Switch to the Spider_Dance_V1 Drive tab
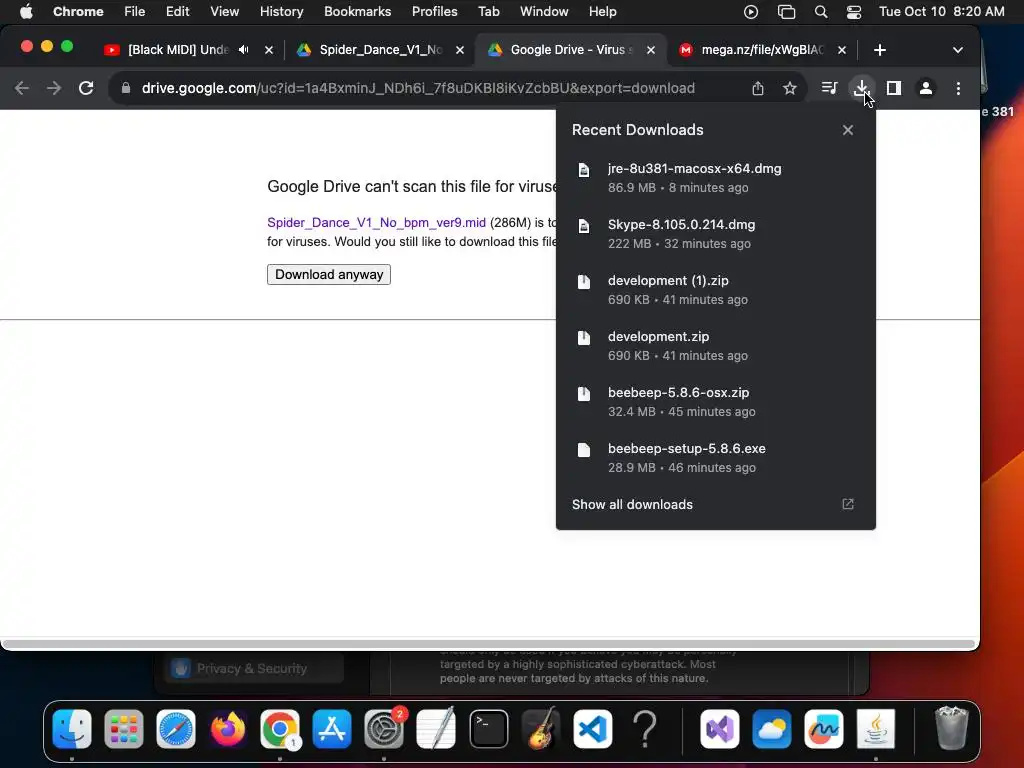 381,50
